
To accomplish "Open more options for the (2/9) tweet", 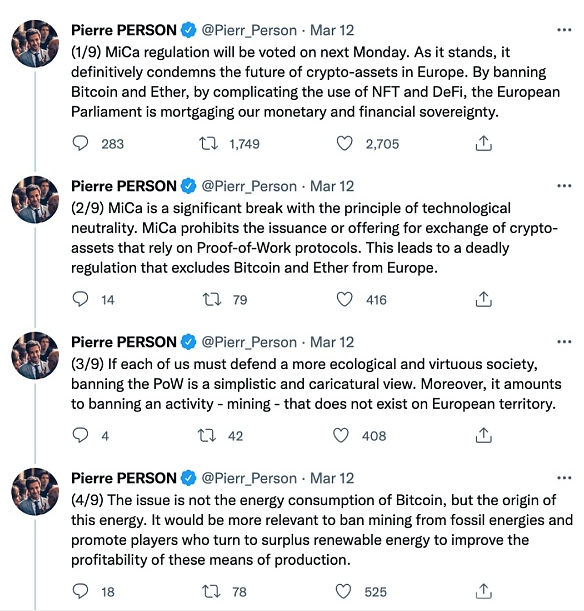I will point(564,186).
